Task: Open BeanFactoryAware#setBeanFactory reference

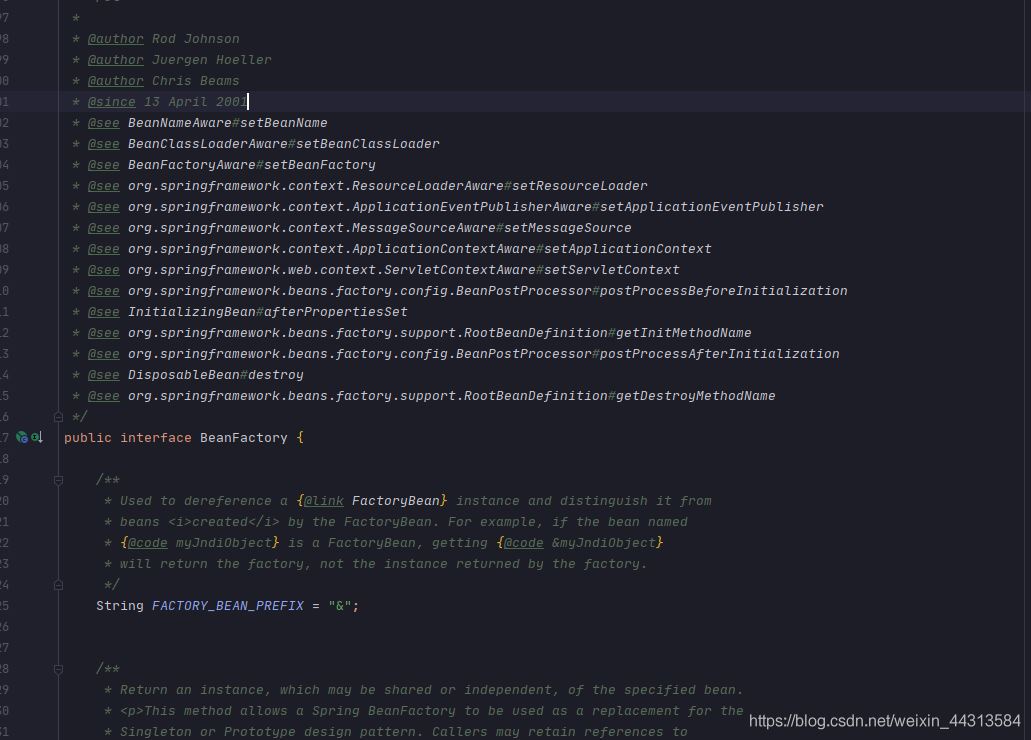Action: (252, 165)
